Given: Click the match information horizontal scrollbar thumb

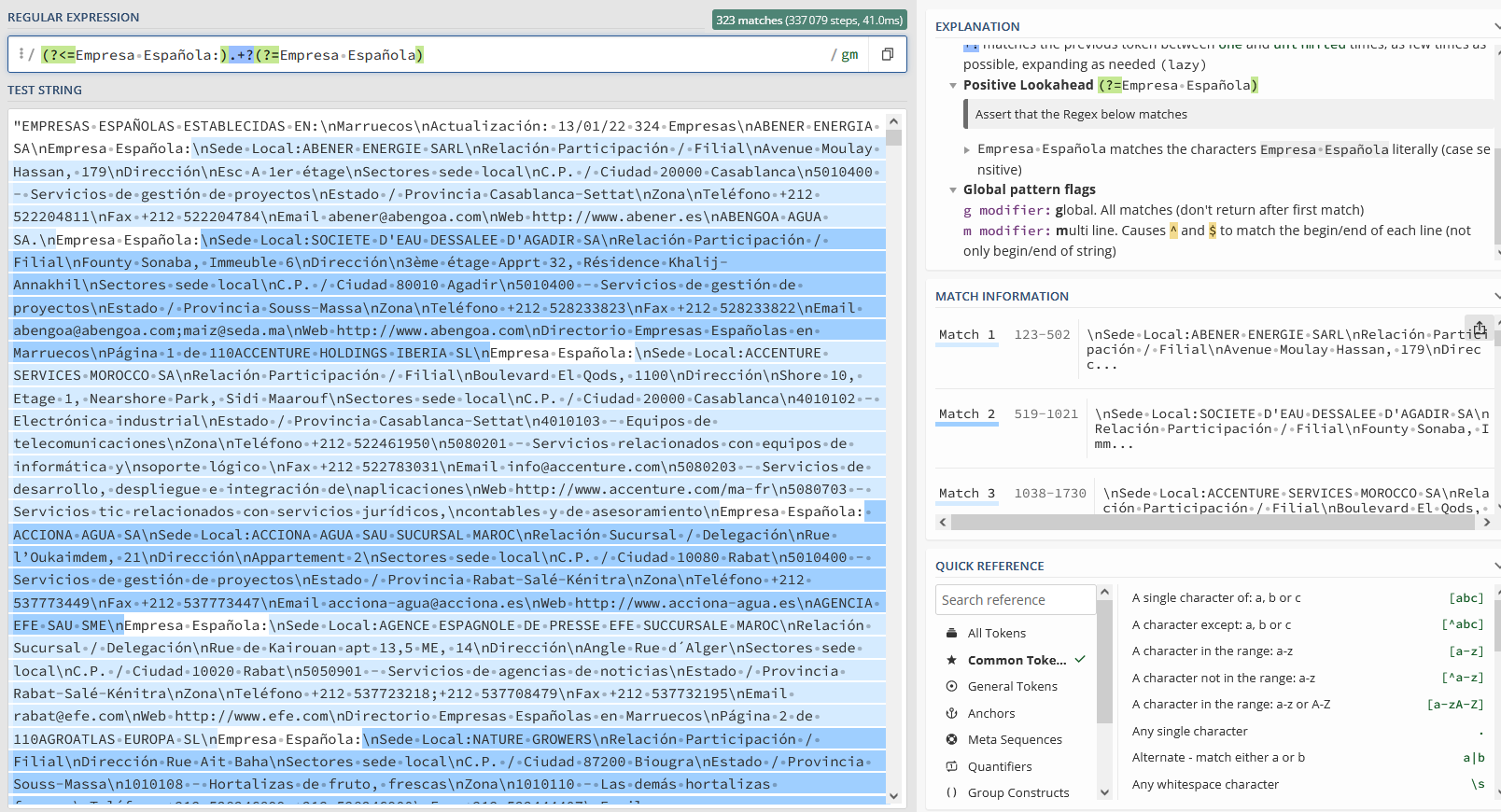Looking at the screenshot, I should [1214, 523].
